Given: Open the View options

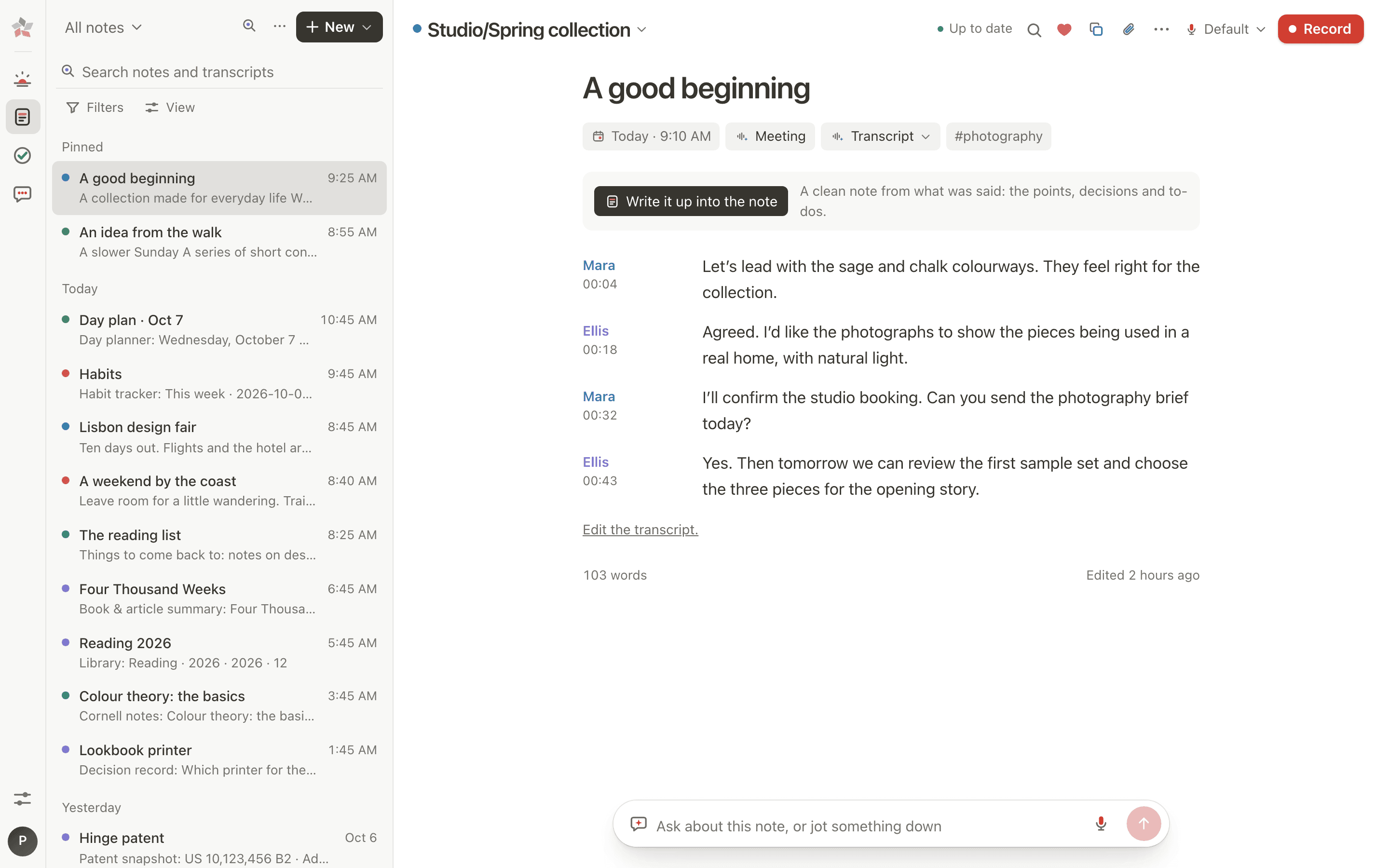Looking at the screenshot, I should pos(170,108).
